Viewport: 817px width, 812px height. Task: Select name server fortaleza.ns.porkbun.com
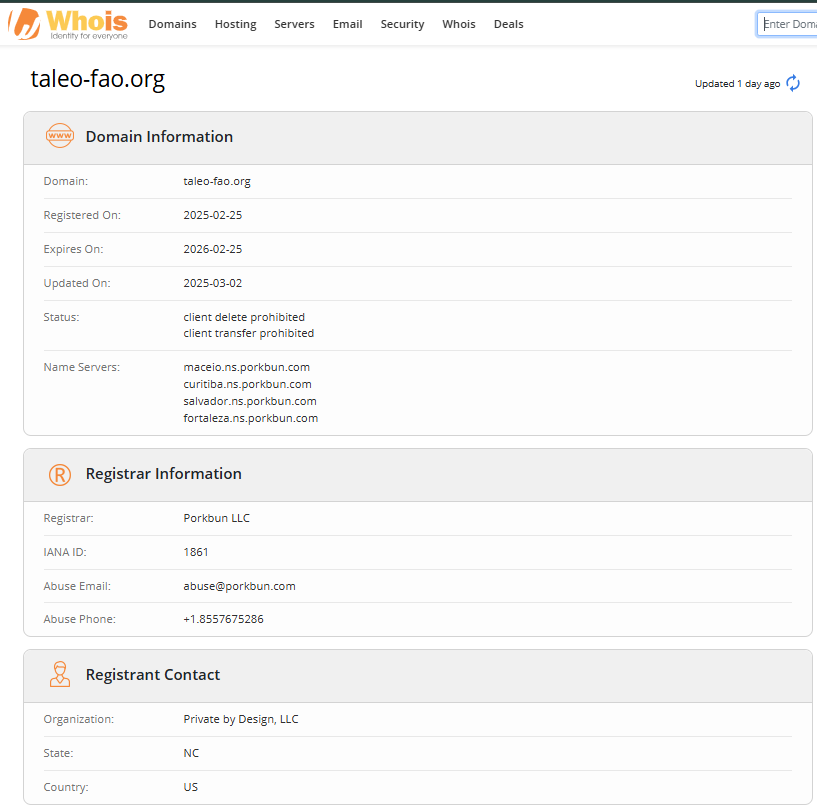(x=251, y=418)
